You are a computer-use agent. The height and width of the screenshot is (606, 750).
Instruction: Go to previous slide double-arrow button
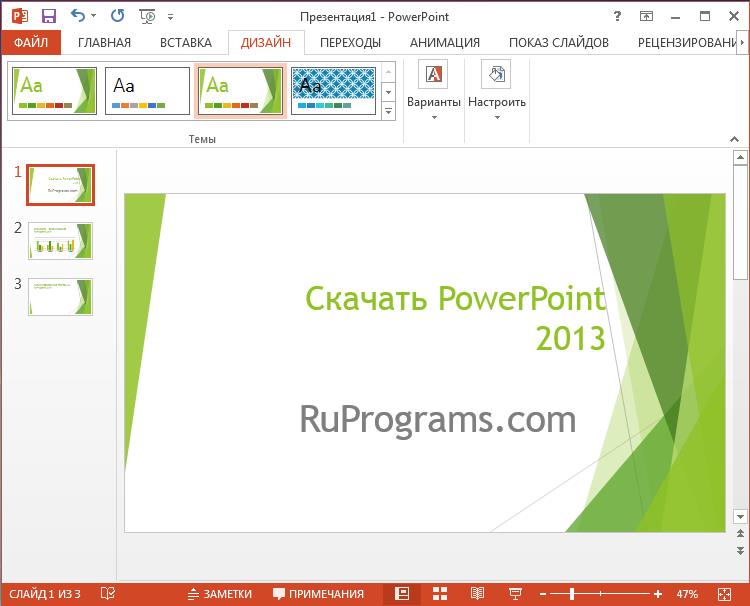(x=740, y=533)
